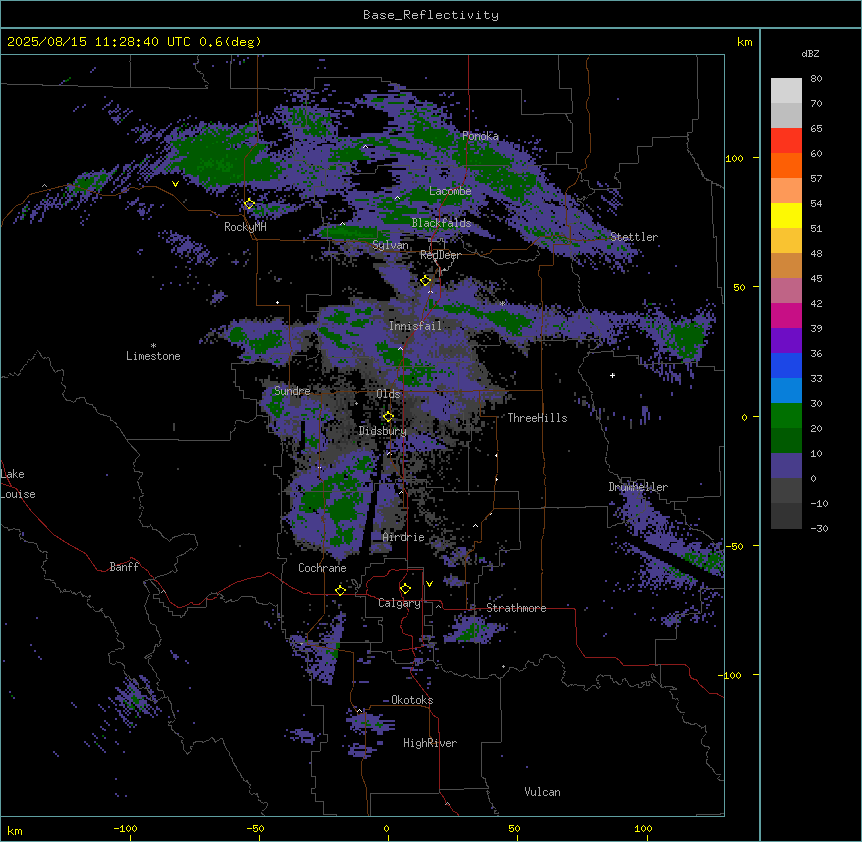Select the Olds city label

[388, 394]
